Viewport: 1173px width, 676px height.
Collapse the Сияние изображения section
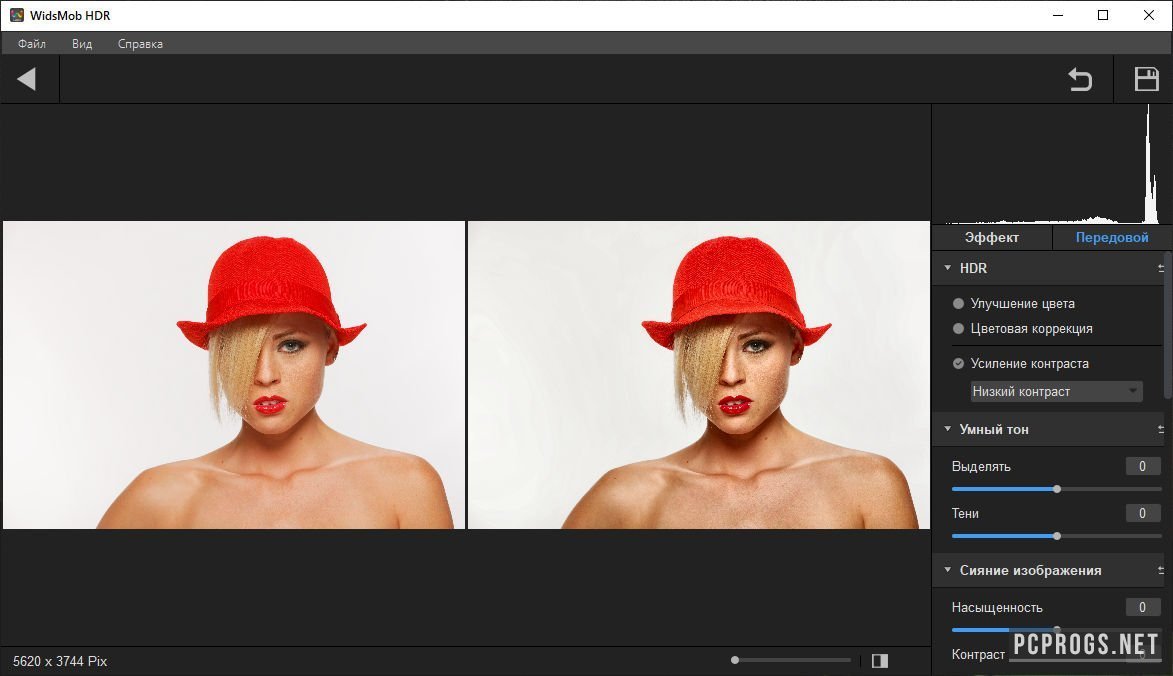click(947, 570)
